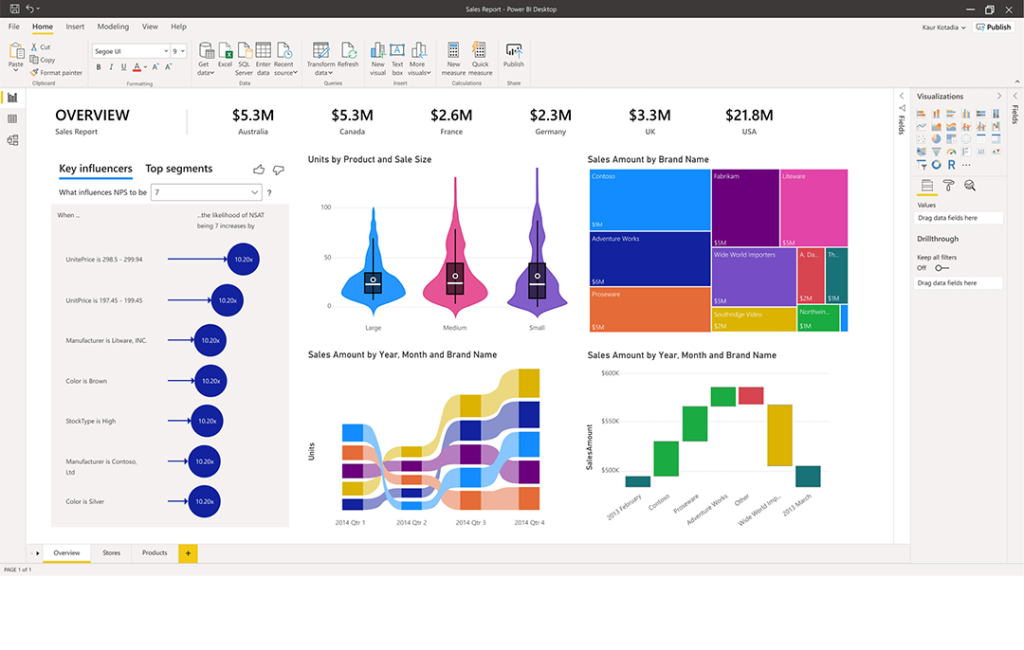The image size is (1024, 650).
Task: Switch to the Insert ribbon tab
Action: (75, 27)
